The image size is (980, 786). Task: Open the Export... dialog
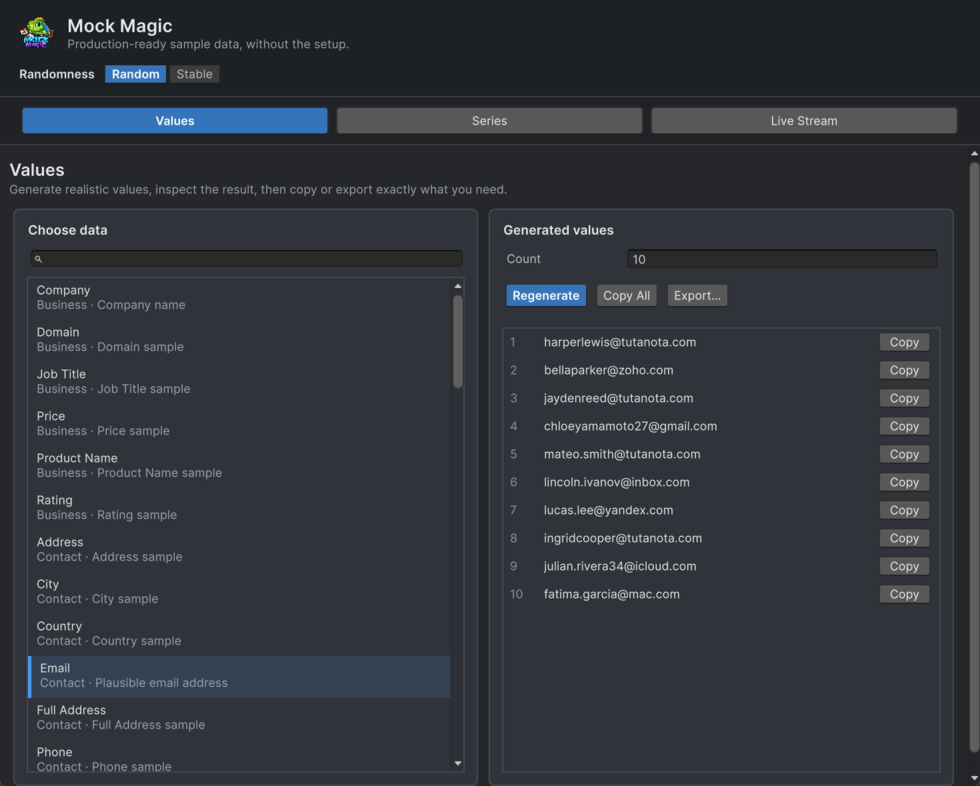click(697, 296)
